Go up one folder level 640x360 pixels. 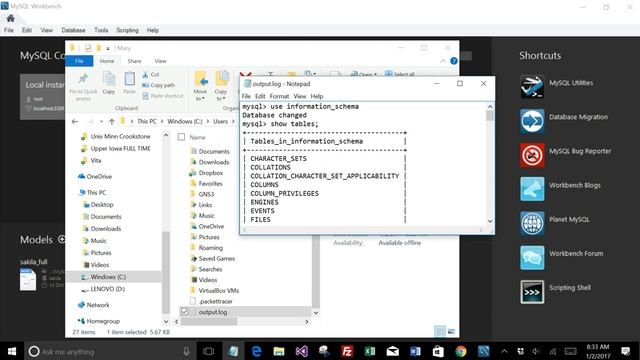click(111, 122)
